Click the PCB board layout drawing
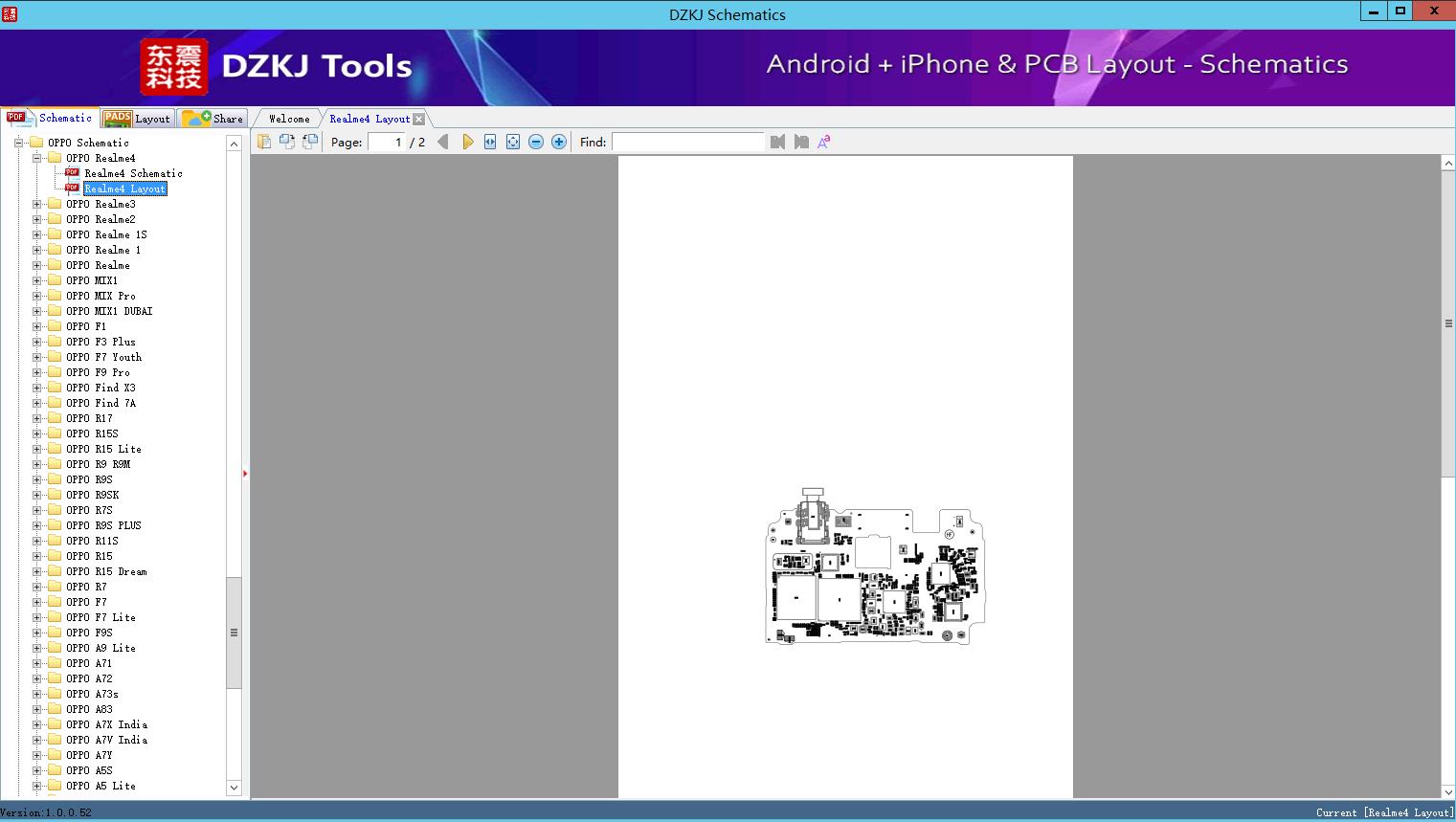This screenshot has height=822, width=1456. 875,567
